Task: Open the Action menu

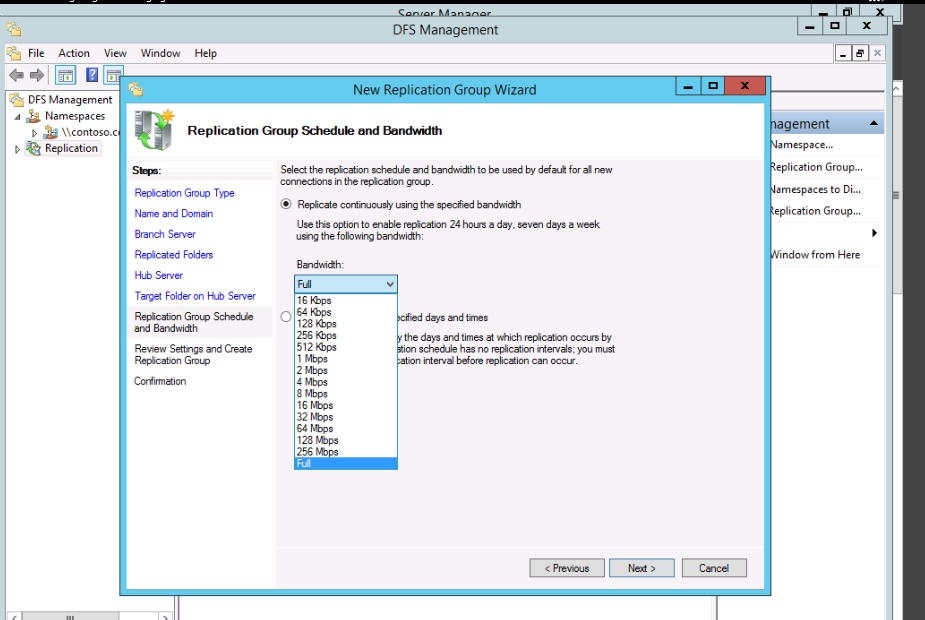Action: tap(73, 53)
